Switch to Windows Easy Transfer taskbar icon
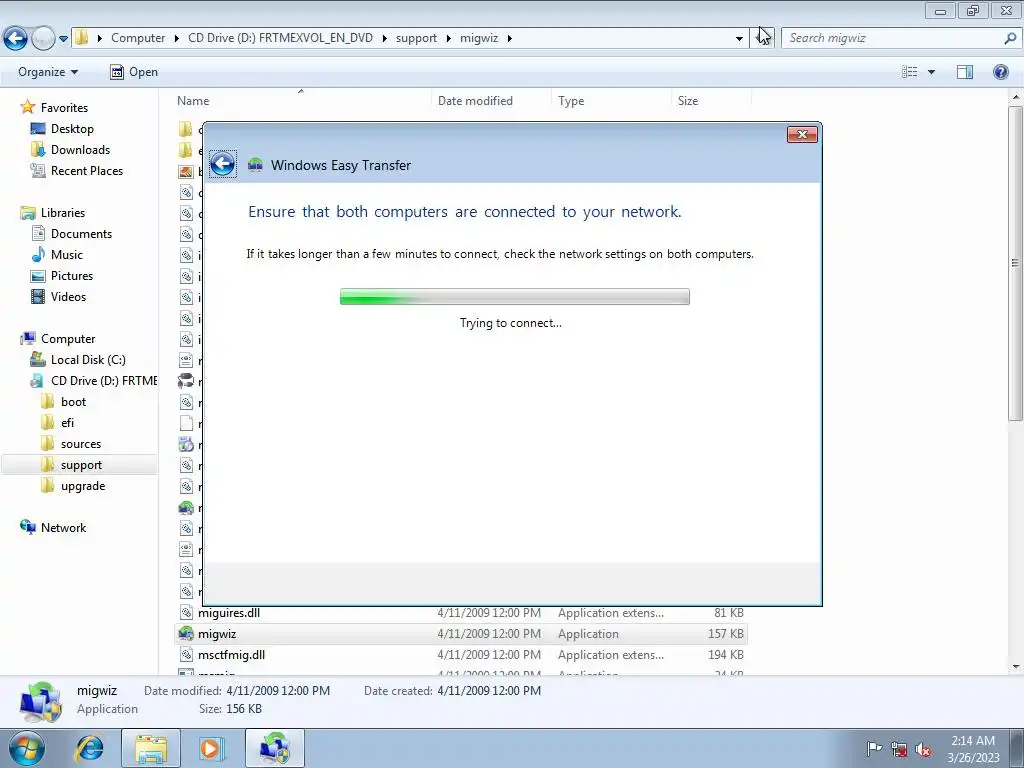The image size is (1024, 768). (x=275, y=748)
